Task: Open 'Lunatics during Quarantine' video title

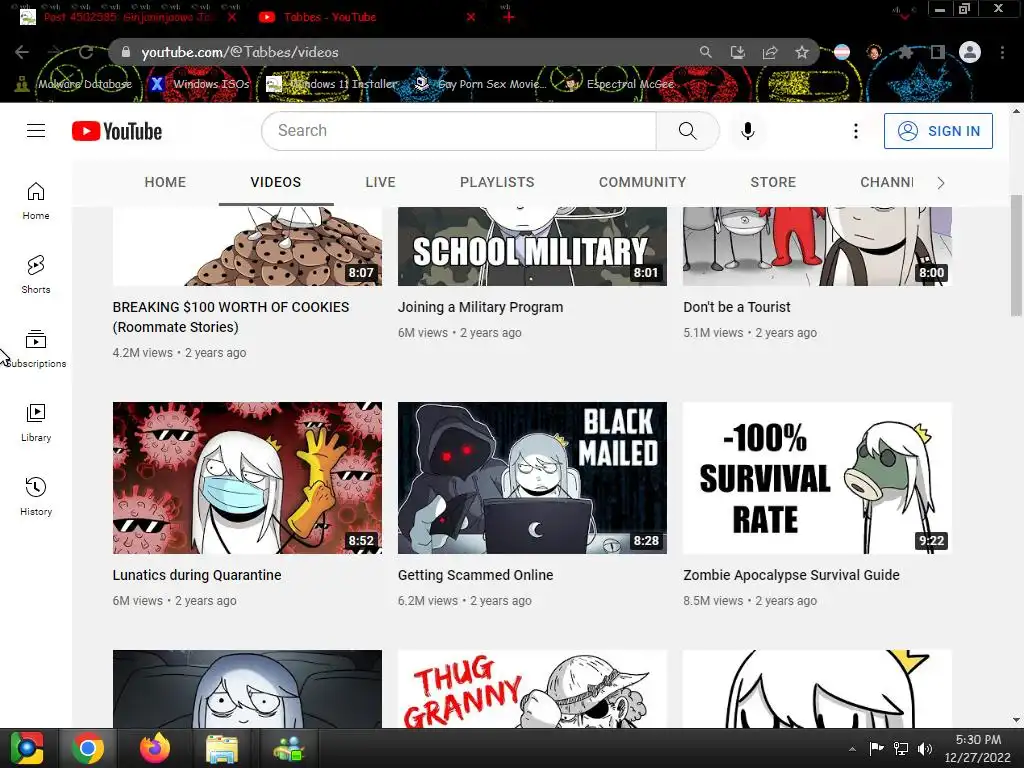Action: pyautogui.click(x=197, y=575)
